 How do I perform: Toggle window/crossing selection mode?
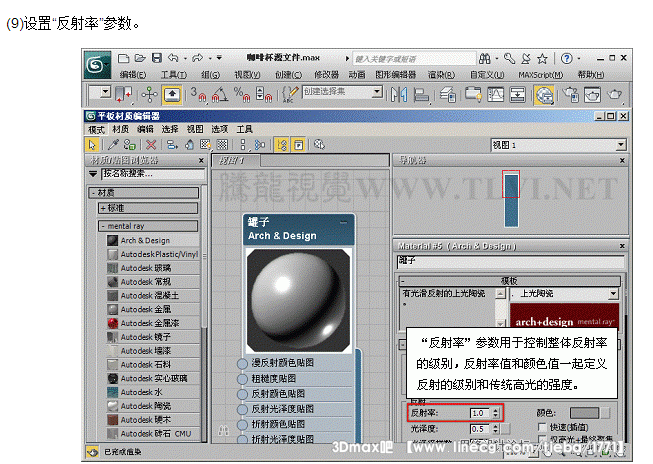(123, 95)
